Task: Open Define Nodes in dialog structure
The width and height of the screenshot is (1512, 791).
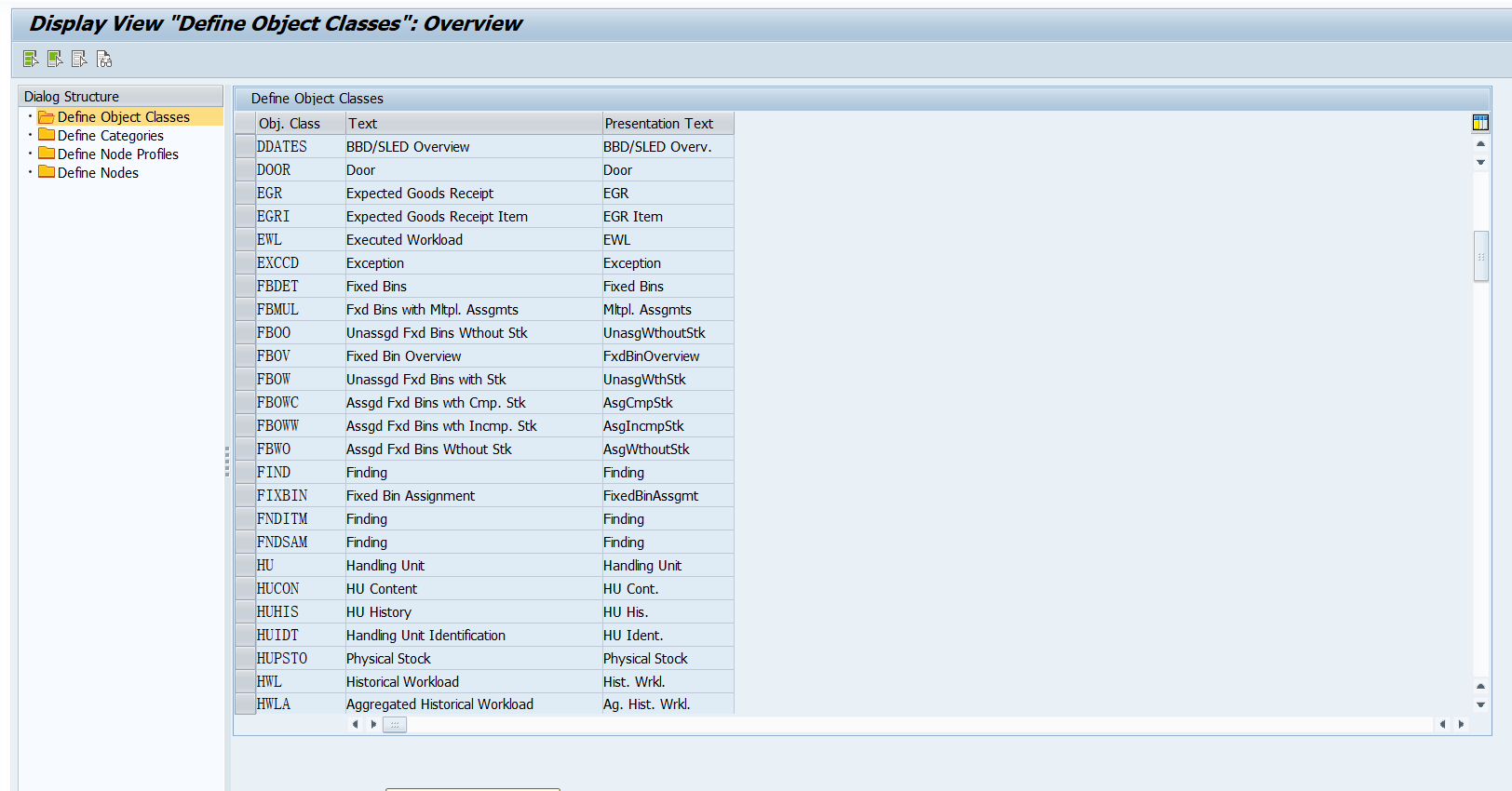Action: pos(98,173)
